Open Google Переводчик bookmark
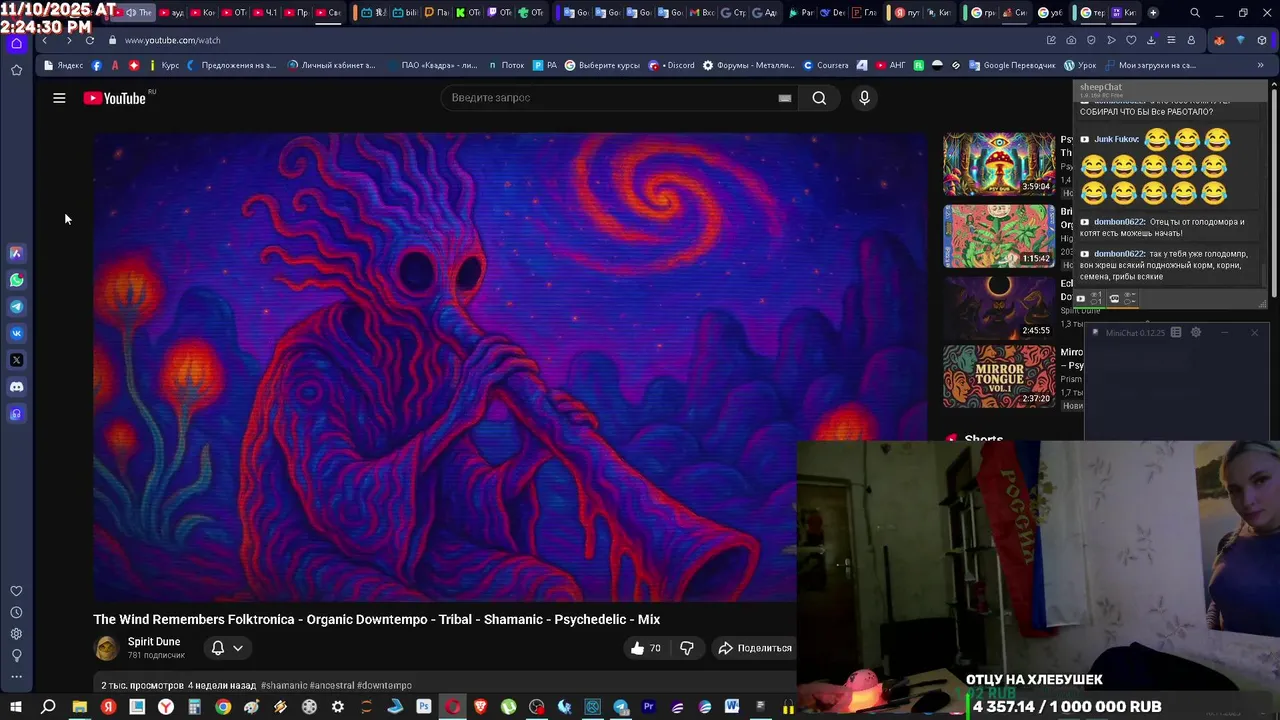Image resolution: width=1280 pixels, height=720 pixels. click(1012, 65)
